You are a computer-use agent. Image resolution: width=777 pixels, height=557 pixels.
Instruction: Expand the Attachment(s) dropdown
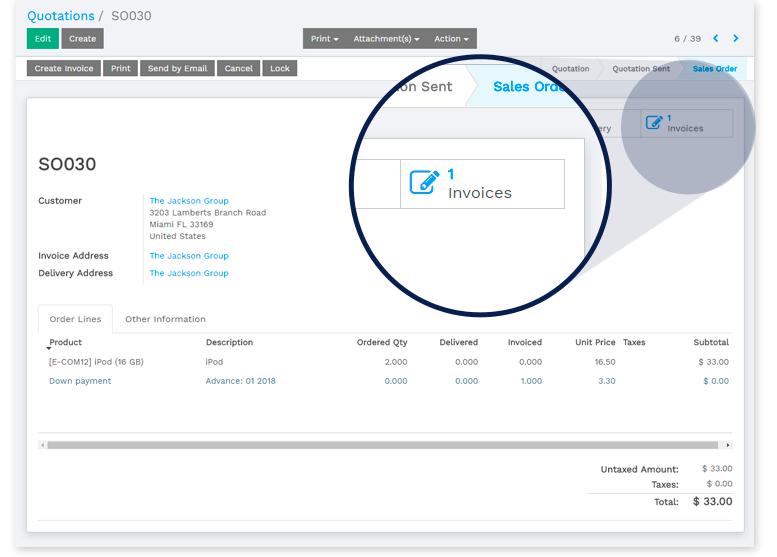[x=386, y=39]
